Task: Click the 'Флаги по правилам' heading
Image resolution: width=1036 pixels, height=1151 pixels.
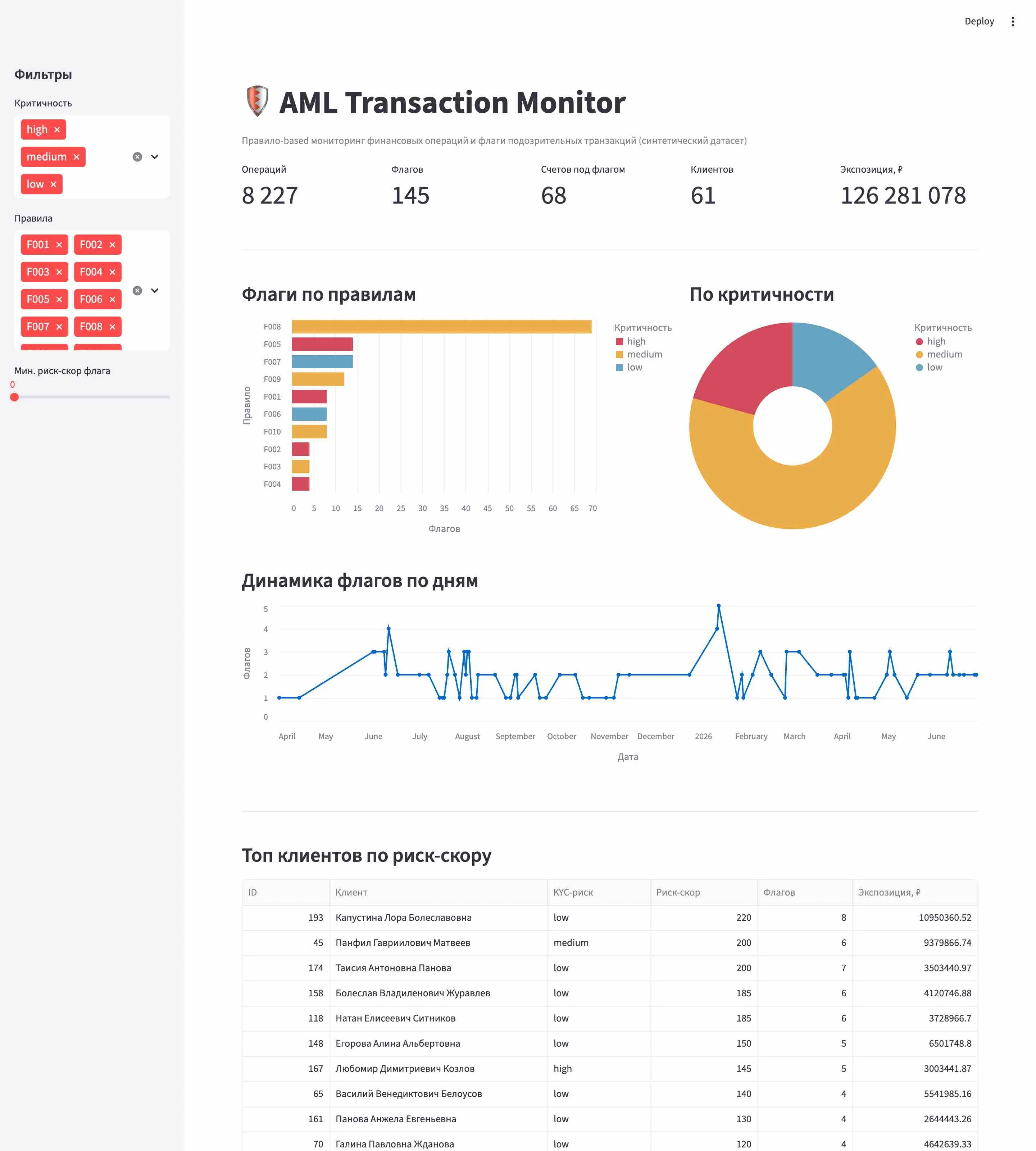Action: coord(328,294)
